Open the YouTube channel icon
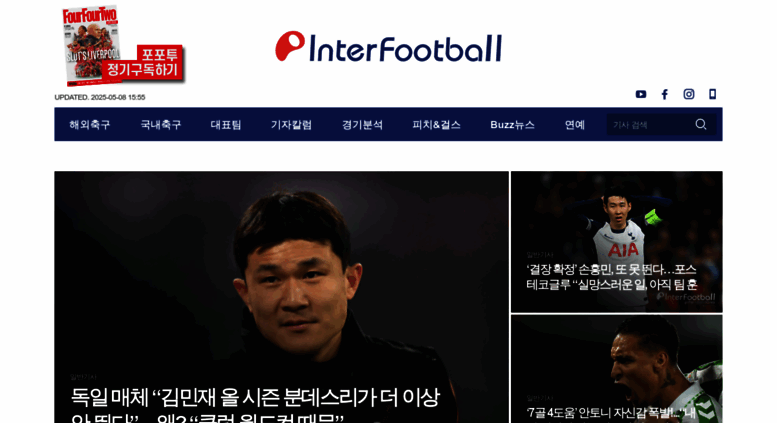 coord(641,94)
